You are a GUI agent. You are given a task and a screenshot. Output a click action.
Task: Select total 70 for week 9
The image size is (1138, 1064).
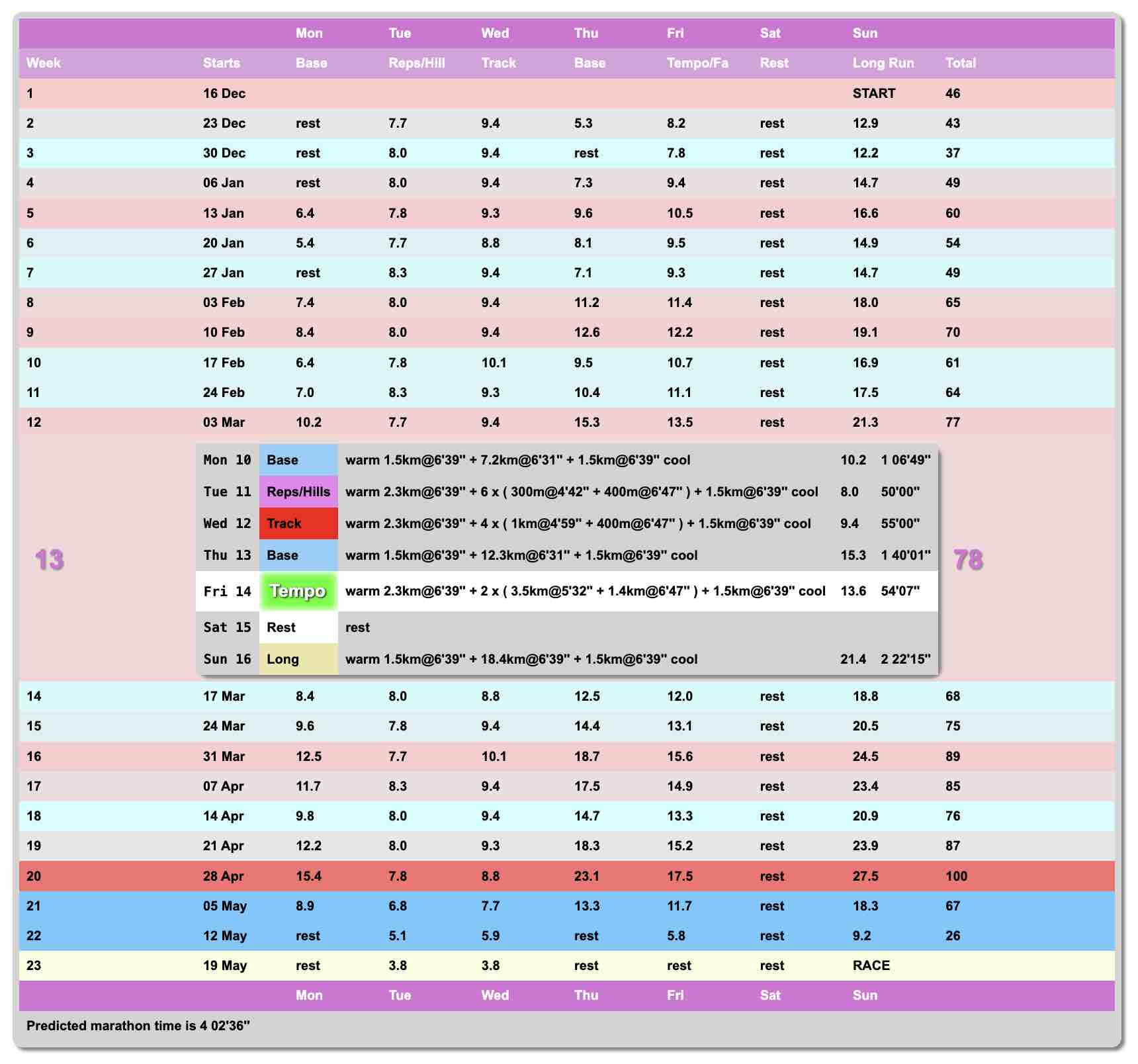pyautogui.click(x=953, y=332)
